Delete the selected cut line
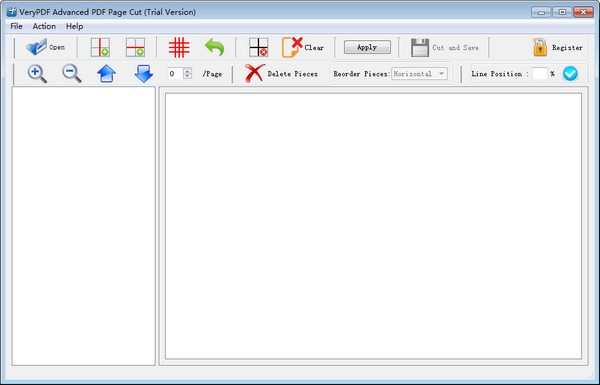The height and width of the screenshot is (385, 600). (x=258, y=47)
